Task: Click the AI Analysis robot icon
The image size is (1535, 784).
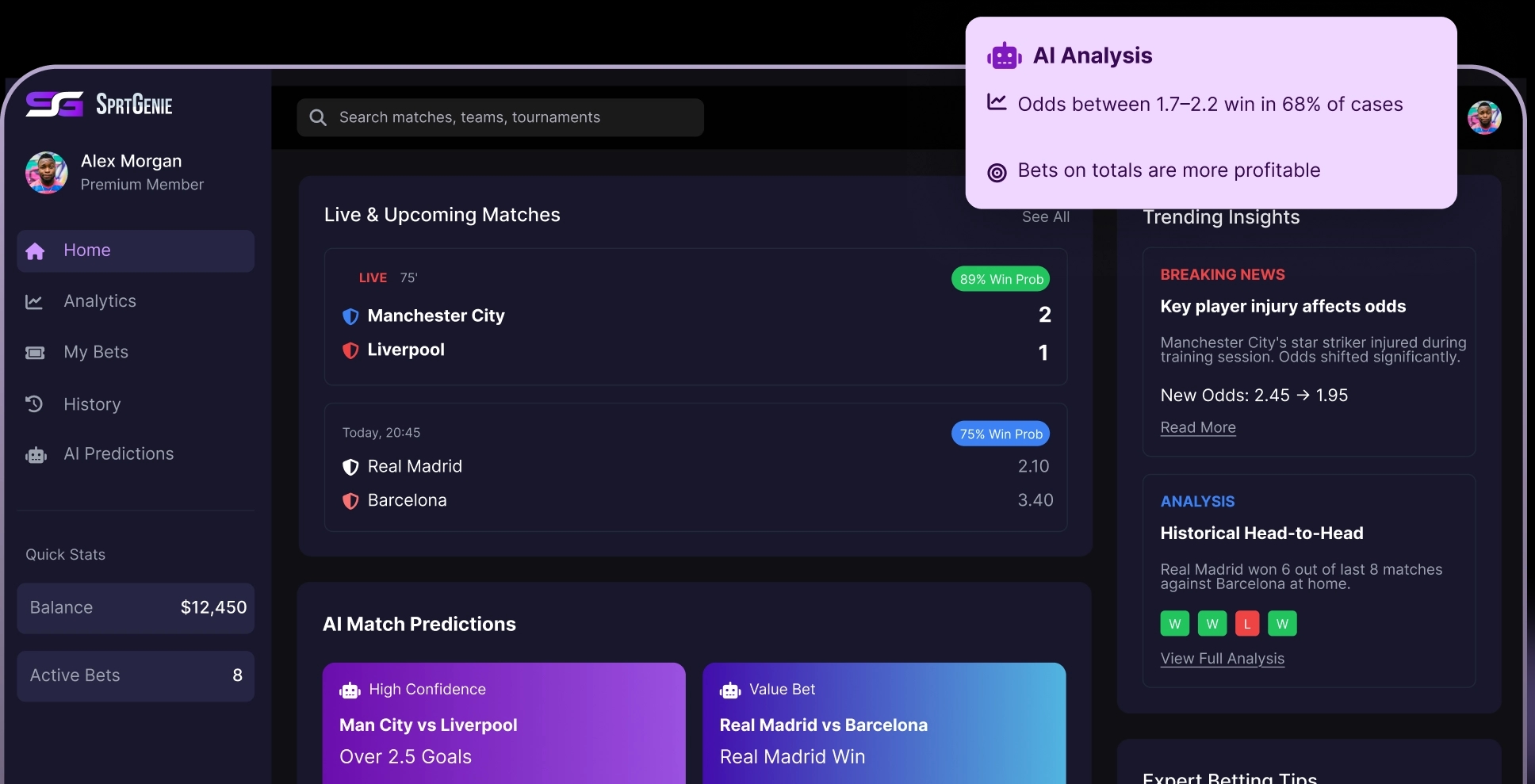Action: pyautogui.click(x=1004, y=56)
